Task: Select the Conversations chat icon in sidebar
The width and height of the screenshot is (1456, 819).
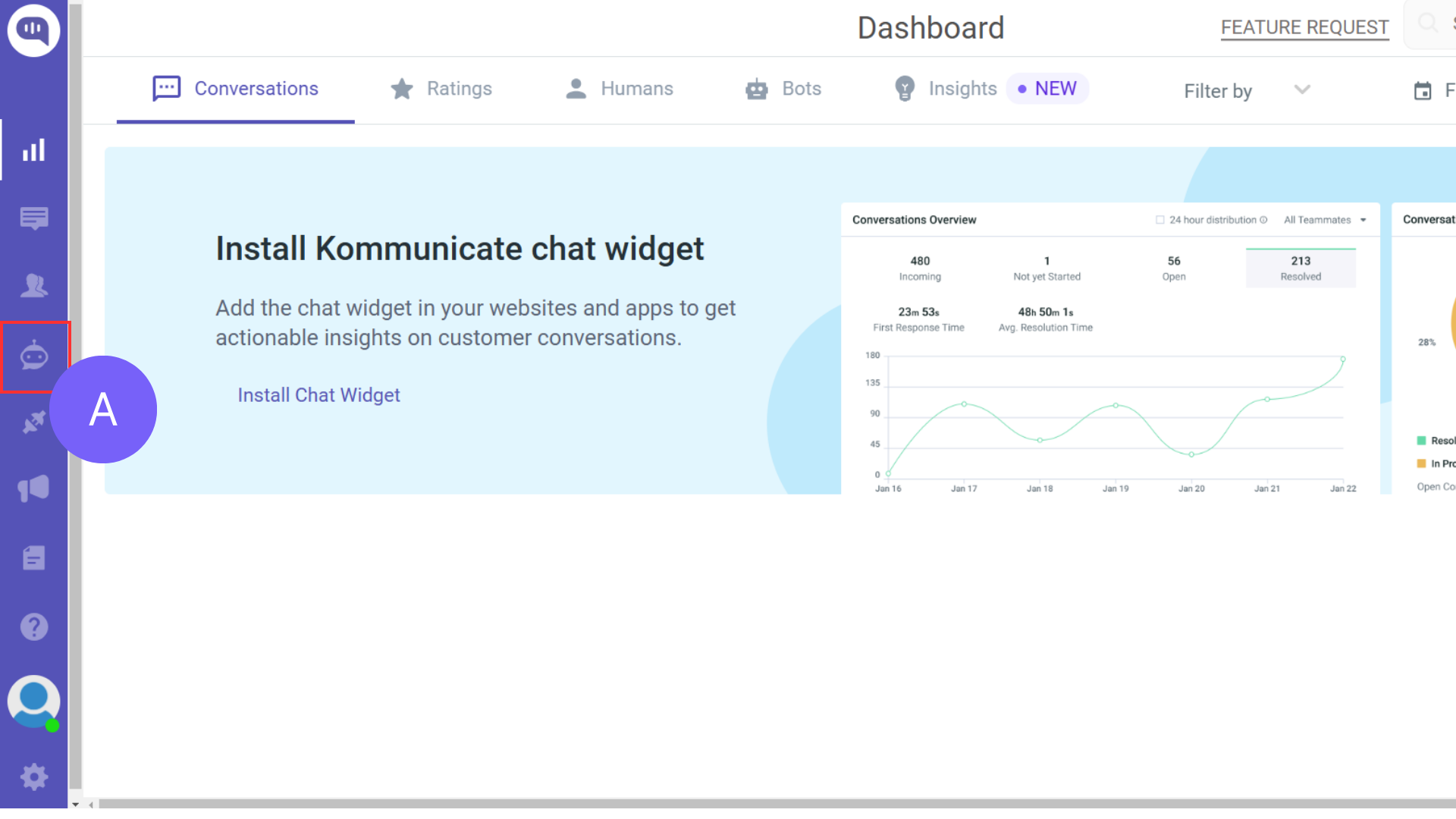Action: 33,218
